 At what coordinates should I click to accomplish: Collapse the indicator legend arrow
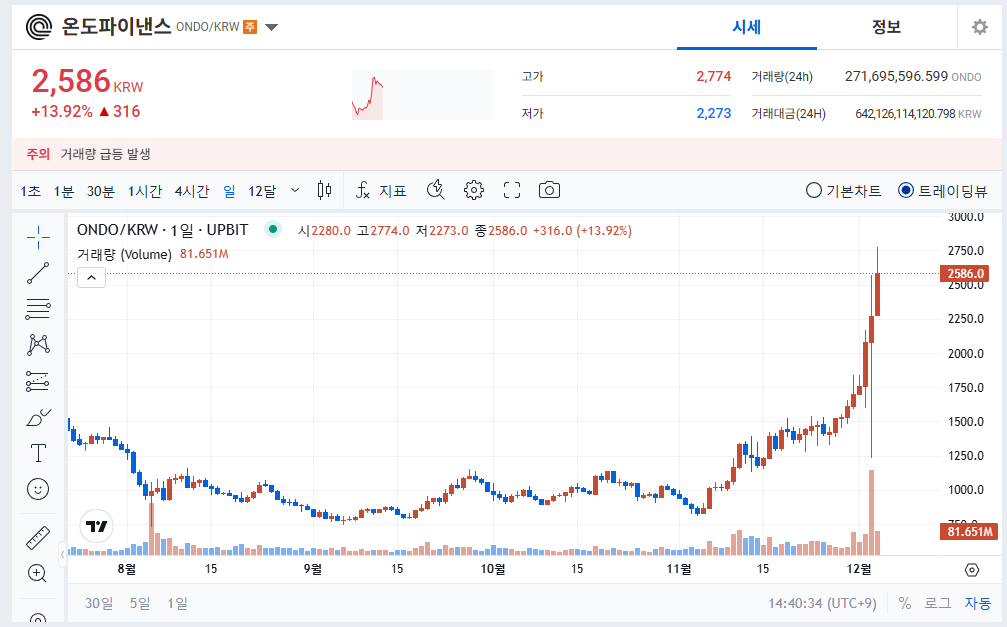pos(91,278)
